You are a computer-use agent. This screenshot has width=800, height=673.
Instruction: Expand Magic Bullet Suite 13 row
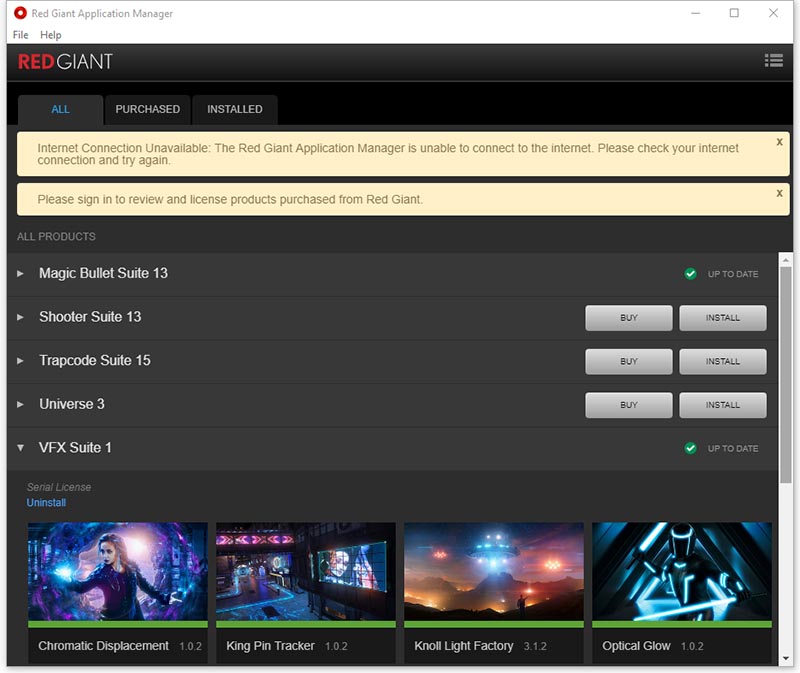tap(20, 273)
